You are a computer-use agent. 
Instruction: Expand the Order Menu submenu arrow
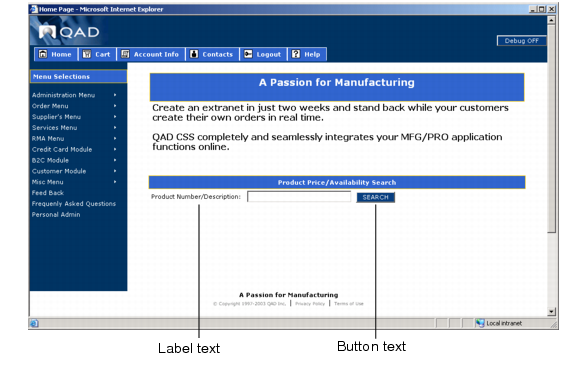click(x=115, y=106)
